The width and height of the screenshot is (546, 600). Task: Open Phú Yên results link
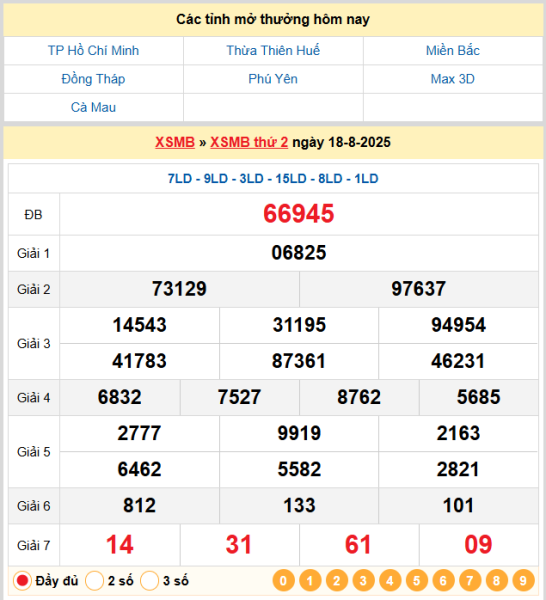point(273,79)
